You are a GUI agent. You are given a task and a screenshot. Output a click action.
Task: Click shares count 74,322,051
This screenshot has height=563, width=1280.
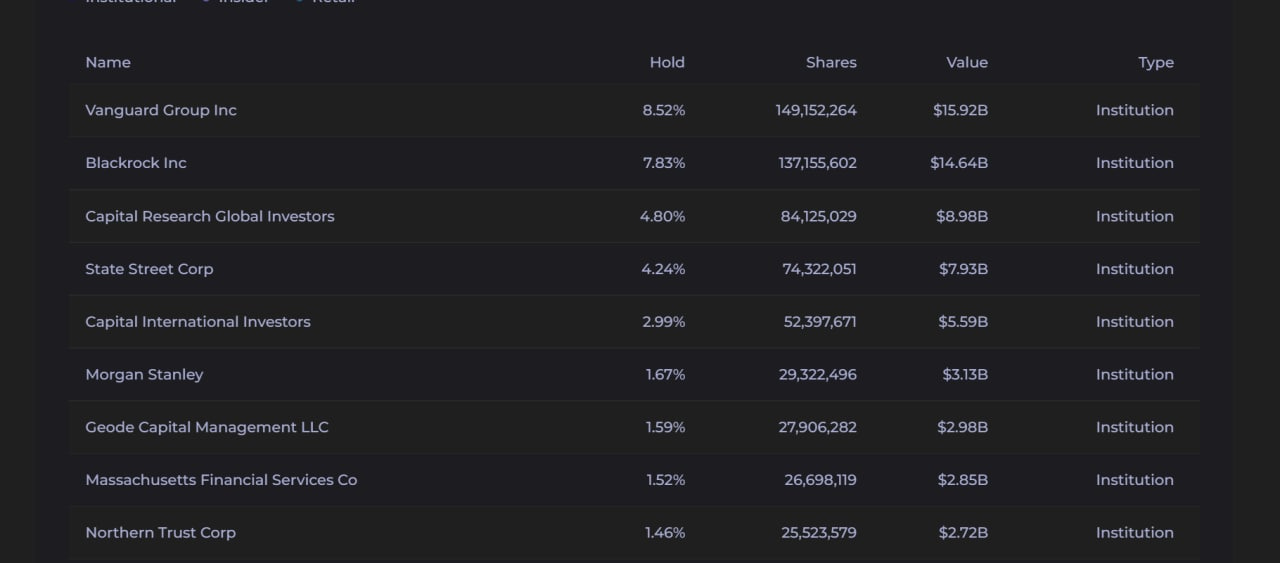coord(820,269)
